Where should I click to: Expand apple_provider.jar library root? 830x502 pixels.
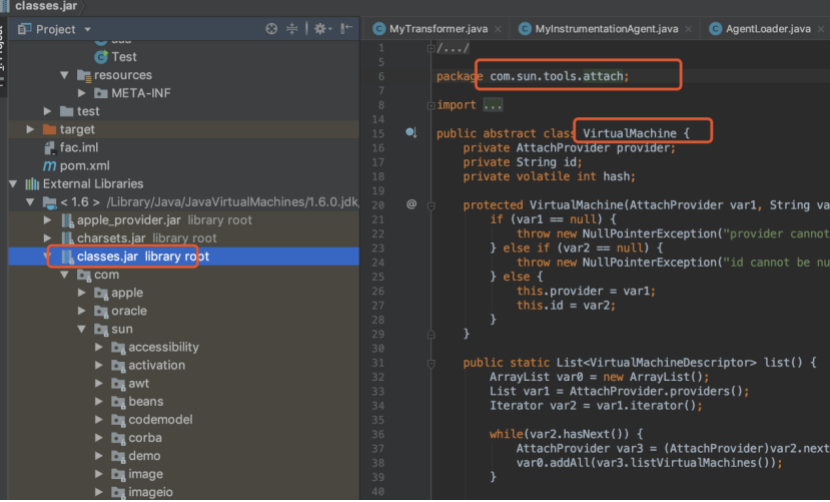click(x=47, y=220)
